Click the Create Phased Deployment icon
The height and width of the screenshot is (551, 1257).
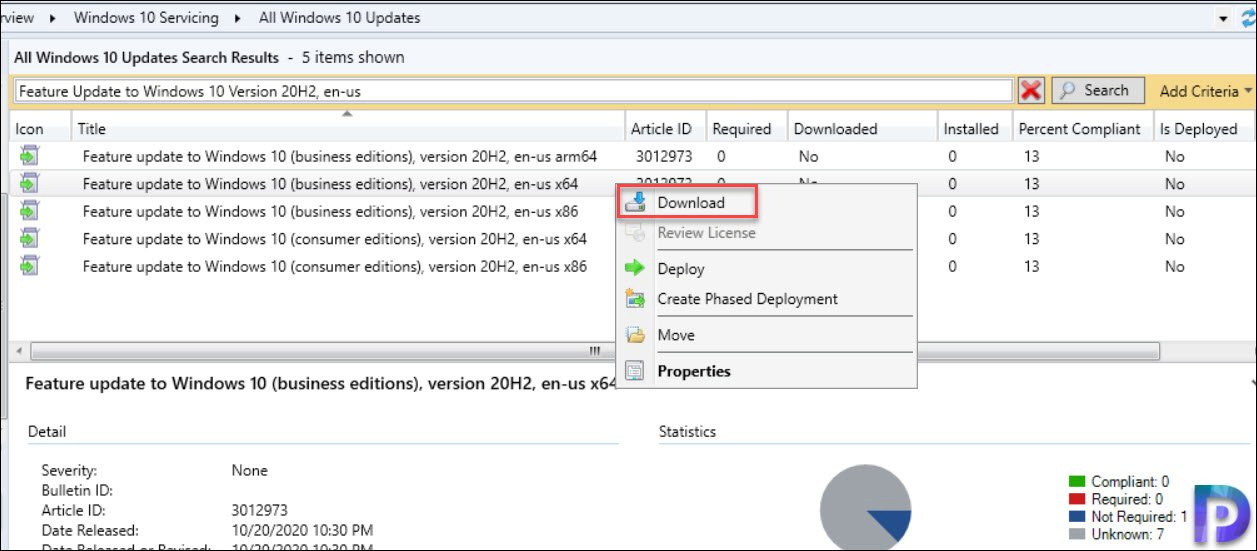[634, 298]
